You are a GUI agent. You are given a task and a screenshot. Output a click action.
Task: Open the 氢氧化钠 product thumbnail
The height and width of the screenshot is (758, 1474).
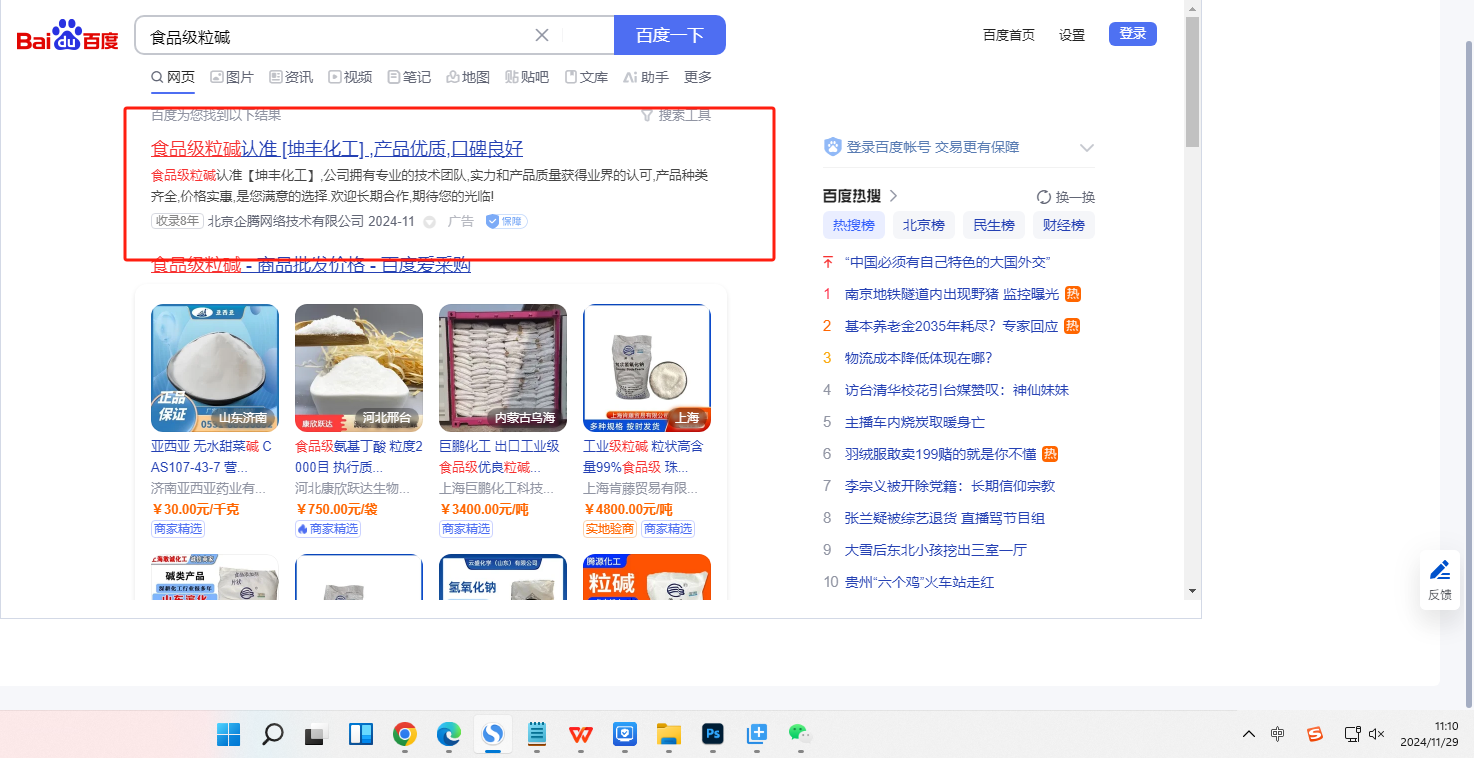(503, 577)
